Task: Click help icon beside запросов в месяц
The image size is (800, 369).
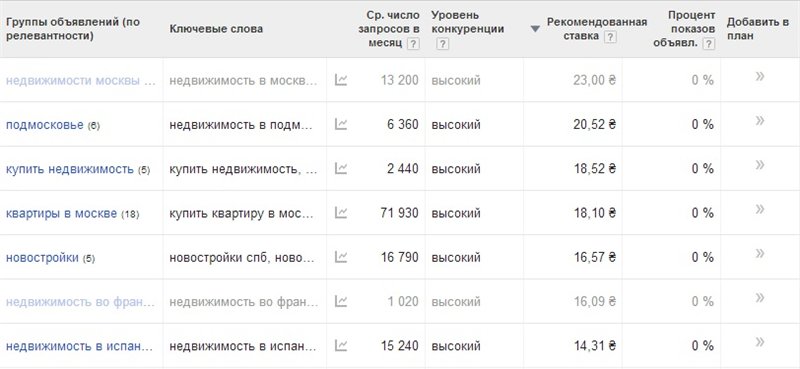Action: point(413,44)
